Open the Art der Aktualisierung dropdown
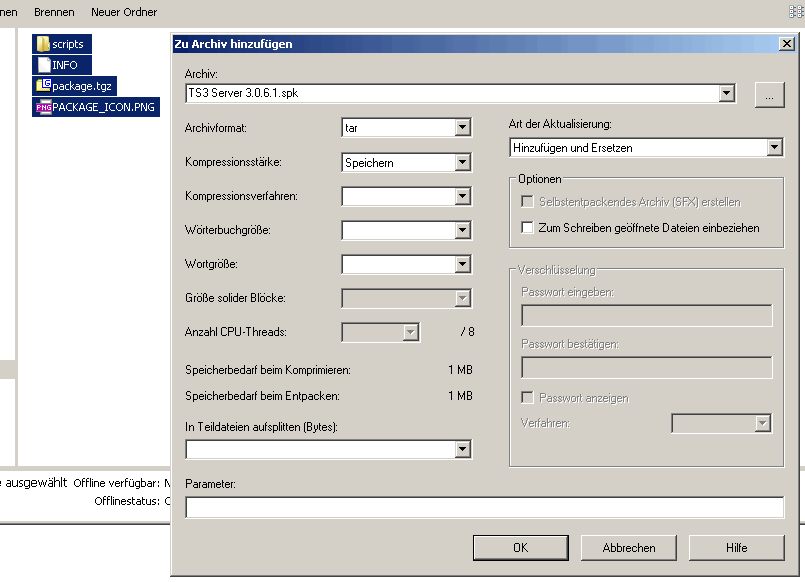 click(x=774, y=148)
